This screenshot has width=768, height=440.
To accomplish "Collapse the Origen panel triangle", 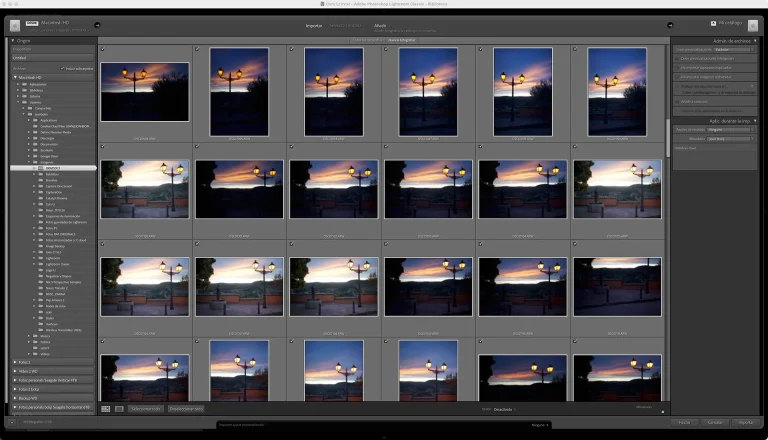I will [13, 41].
